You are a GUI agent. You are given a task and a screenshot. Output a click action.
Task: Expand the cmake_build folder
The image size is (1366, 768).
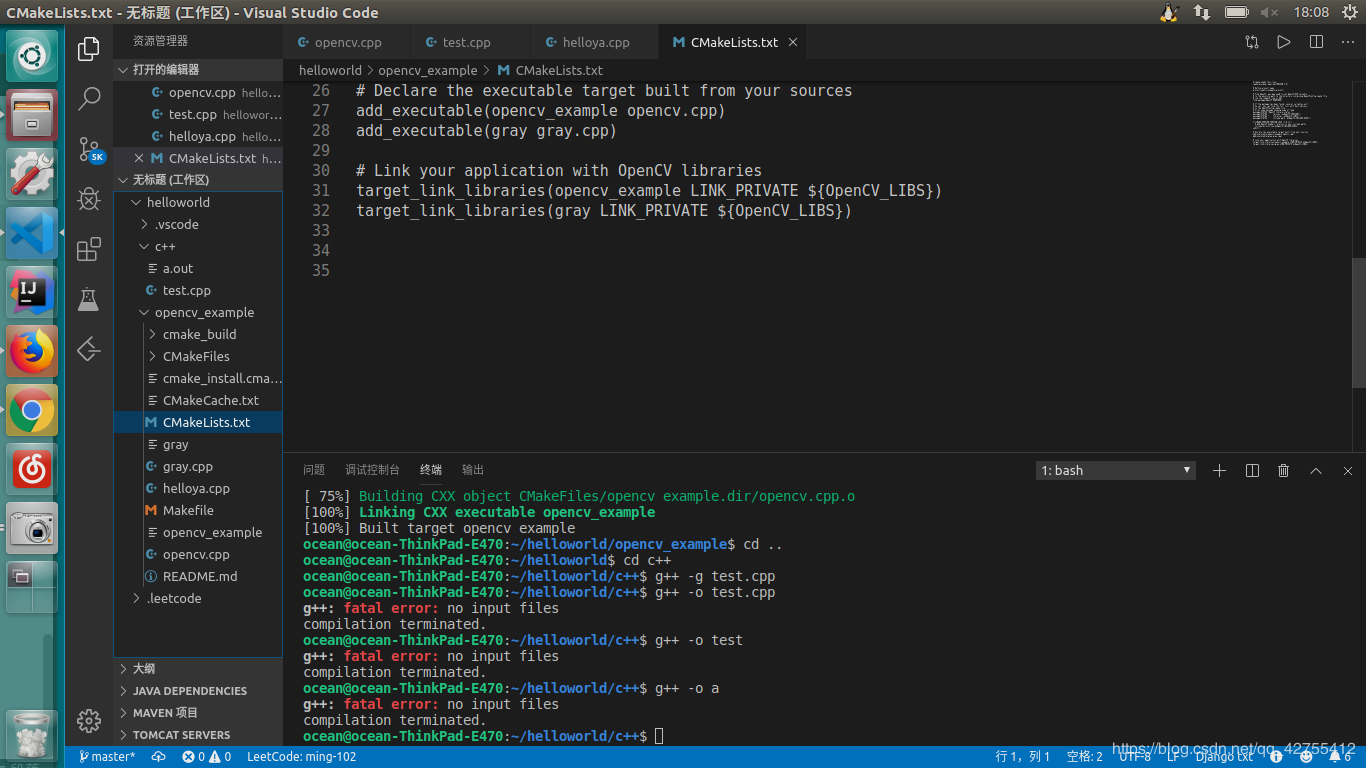tap(198, 334)
